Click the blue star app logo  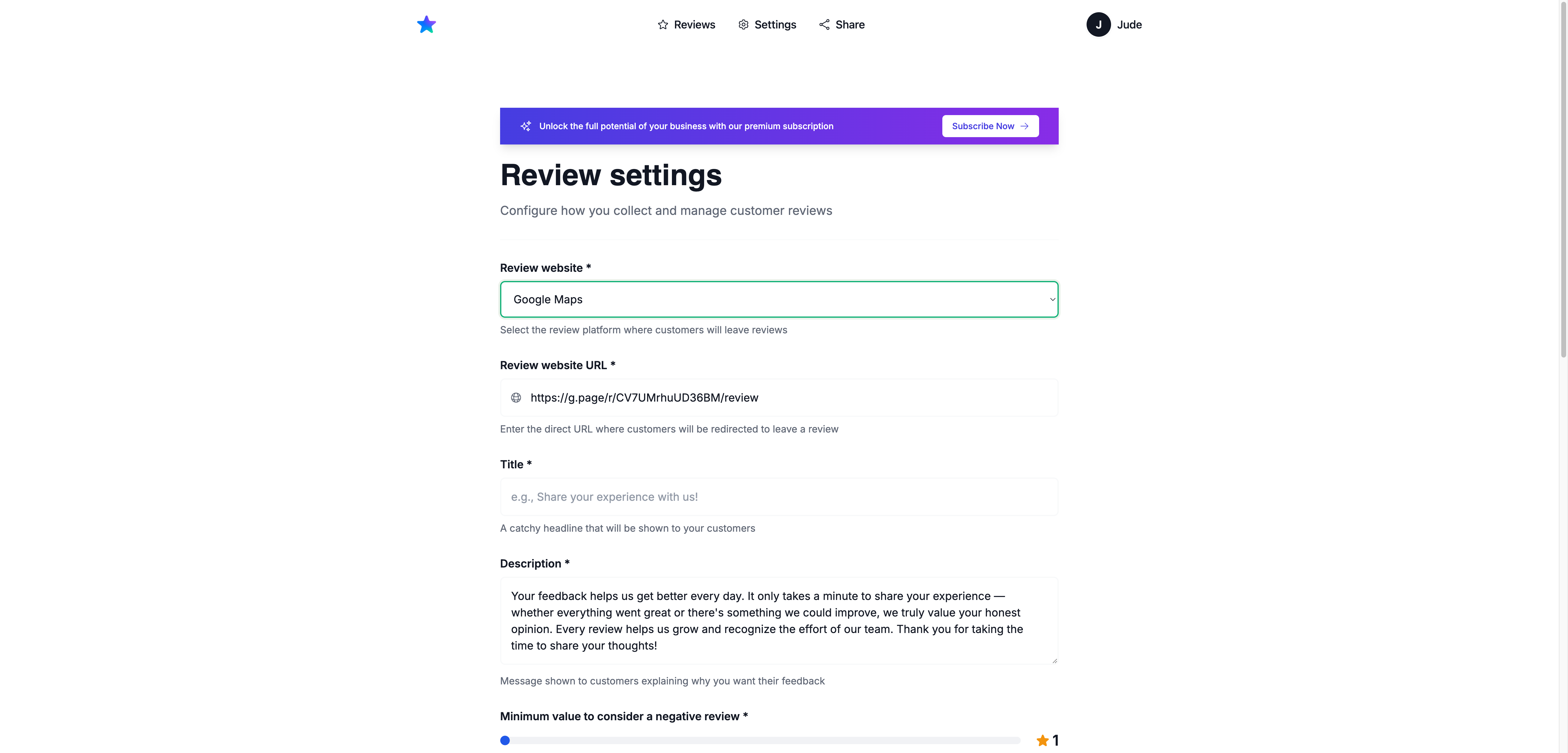[427, 24]
